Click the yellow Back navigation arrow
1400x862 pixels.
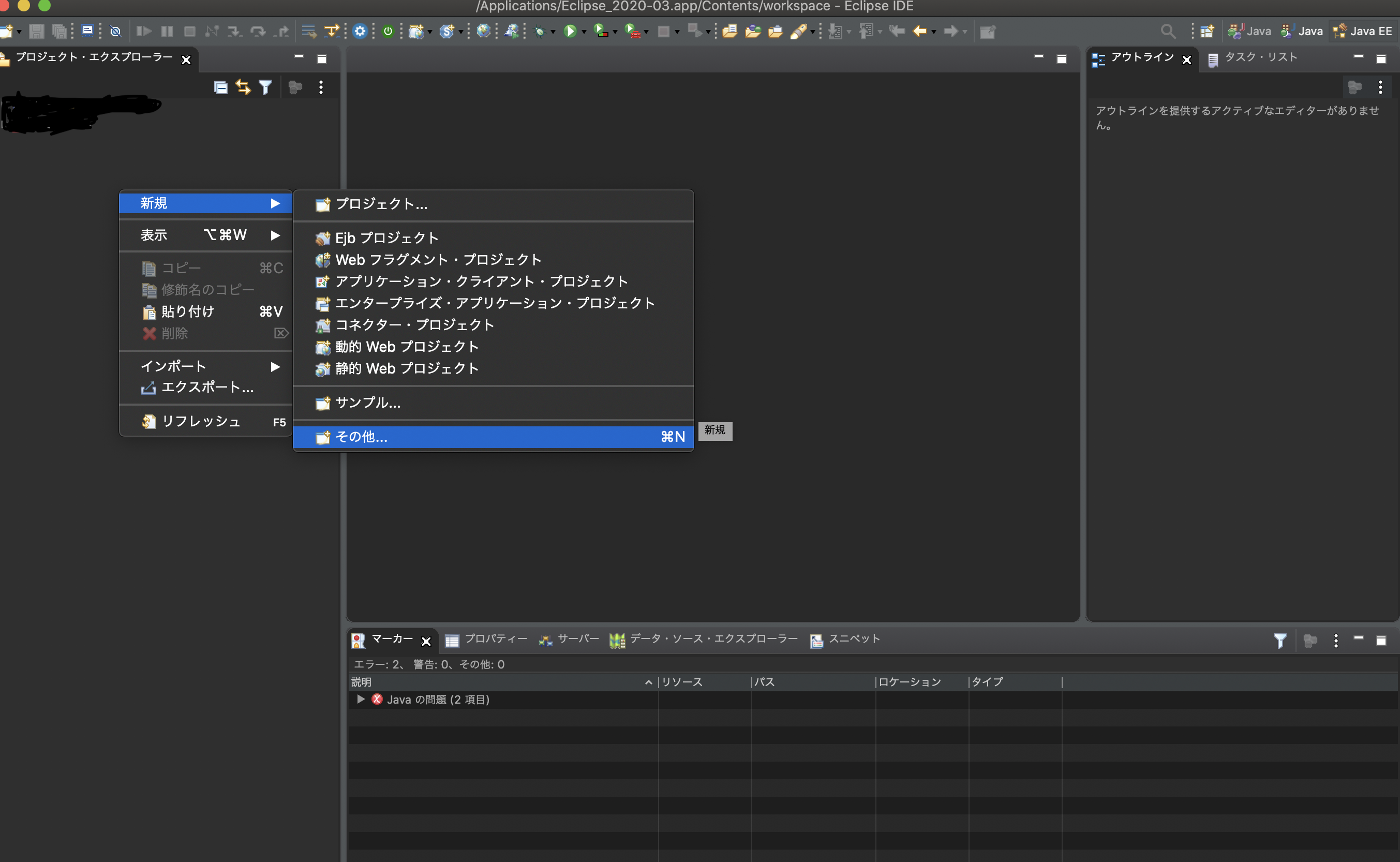click(x=919, y=32)
